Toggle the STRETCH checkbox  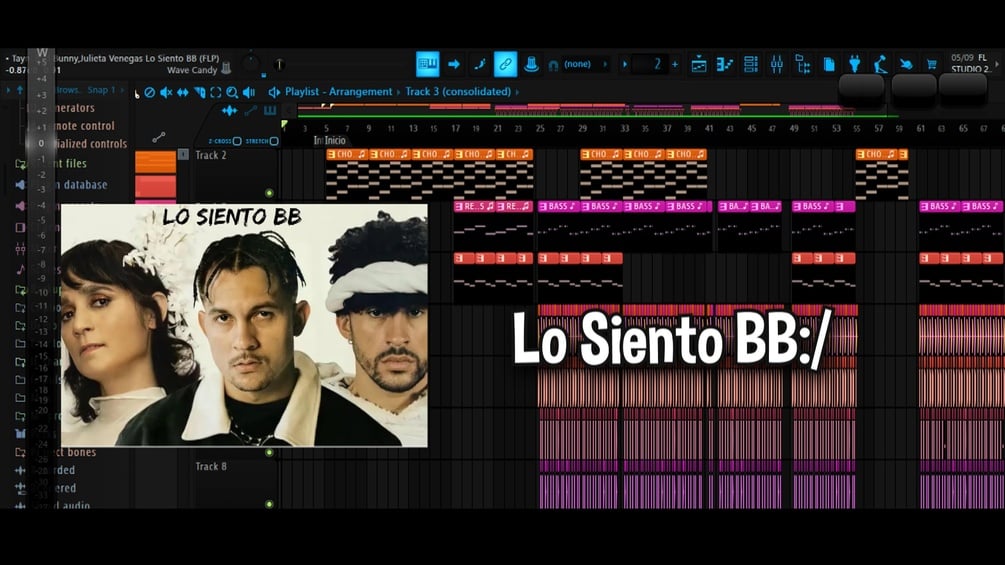pyautogui.click(x=274, y=141)
